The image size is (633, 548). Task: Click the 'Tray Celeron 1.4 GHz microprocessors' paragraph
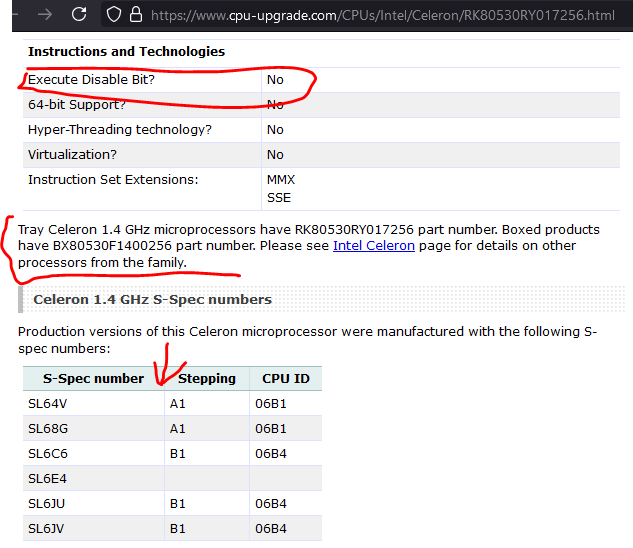coord(309,246)
